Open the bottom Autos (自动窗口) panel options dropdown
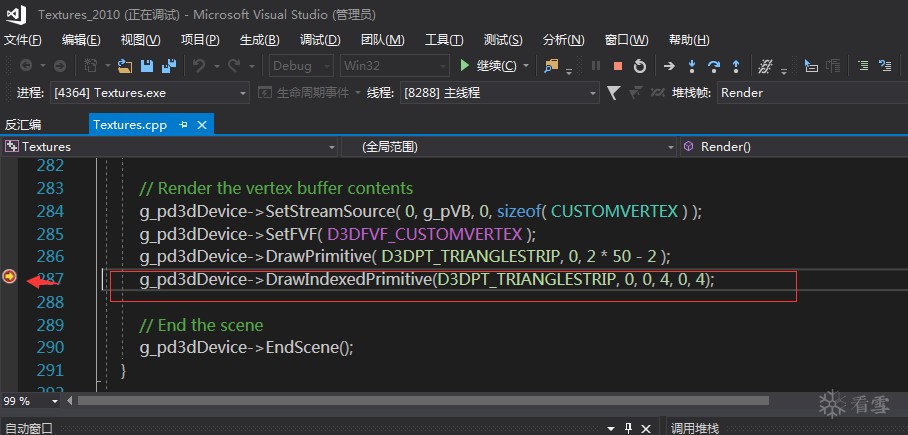 (x=610, y=429)
